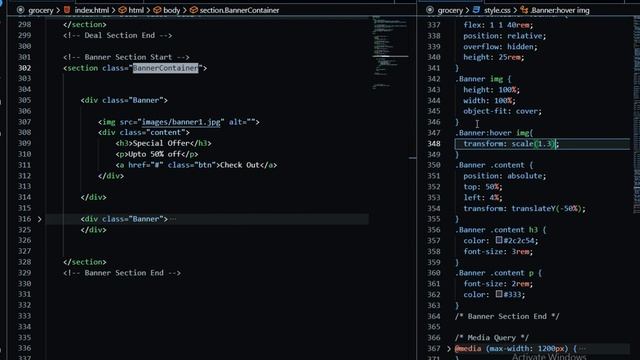This screenshot has height=360, width=640.
Task: Click the folded ellipsis after @media rule
Action: click(582, 349)
